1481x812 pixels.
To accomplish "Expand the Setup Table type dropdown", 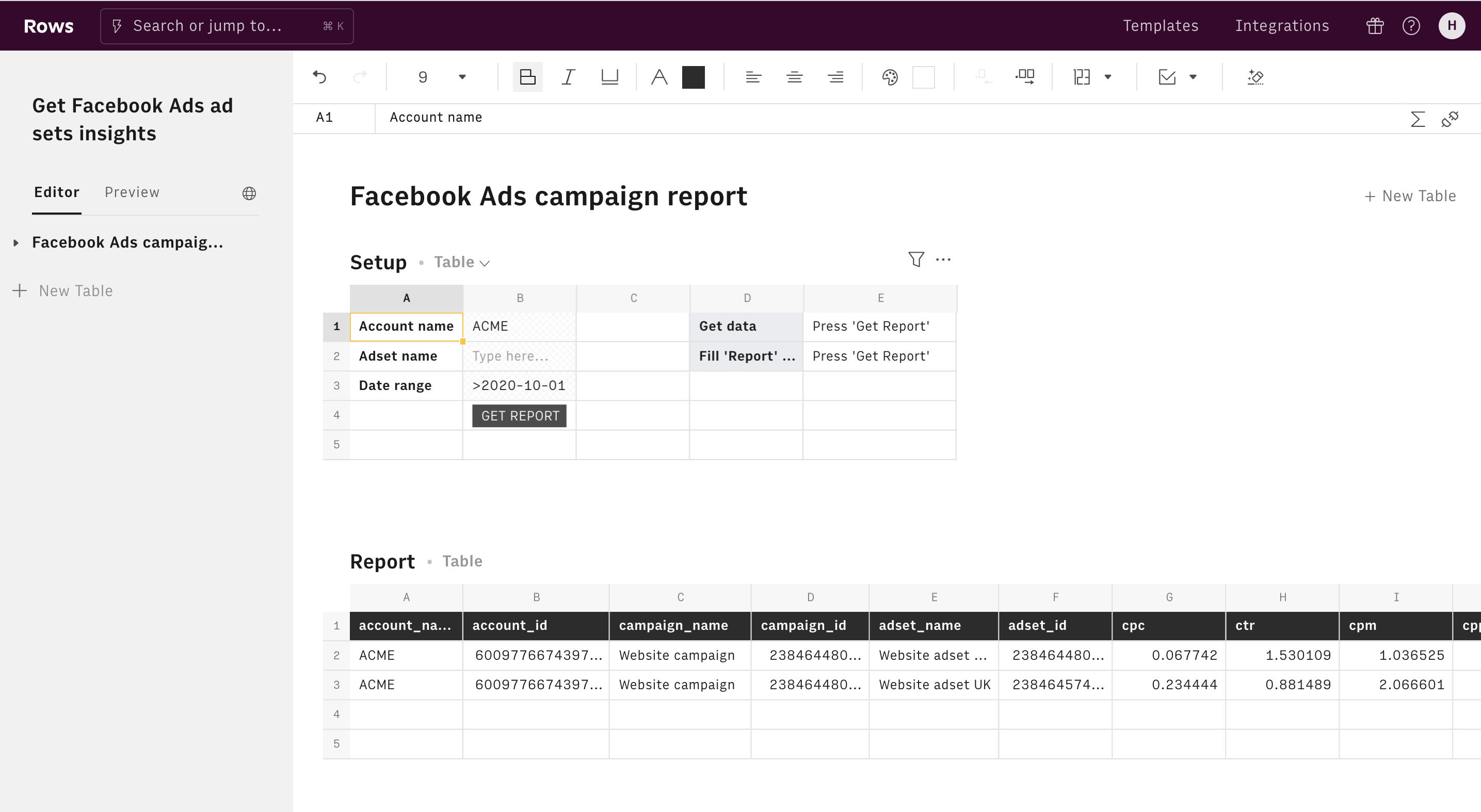I will (462, 263).
